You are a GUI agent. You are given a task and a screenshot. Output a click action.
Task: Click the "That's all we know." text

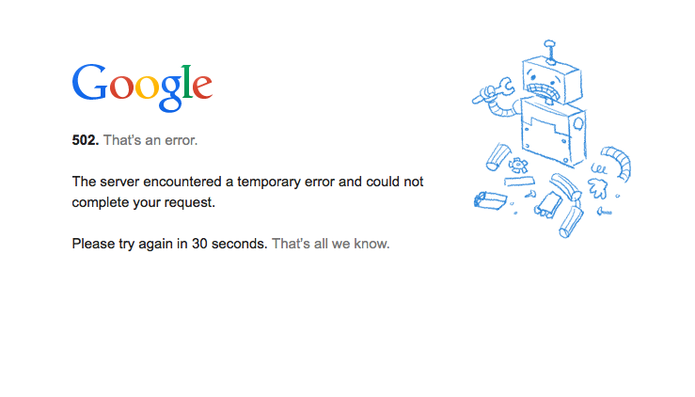[x=331, y=244]
